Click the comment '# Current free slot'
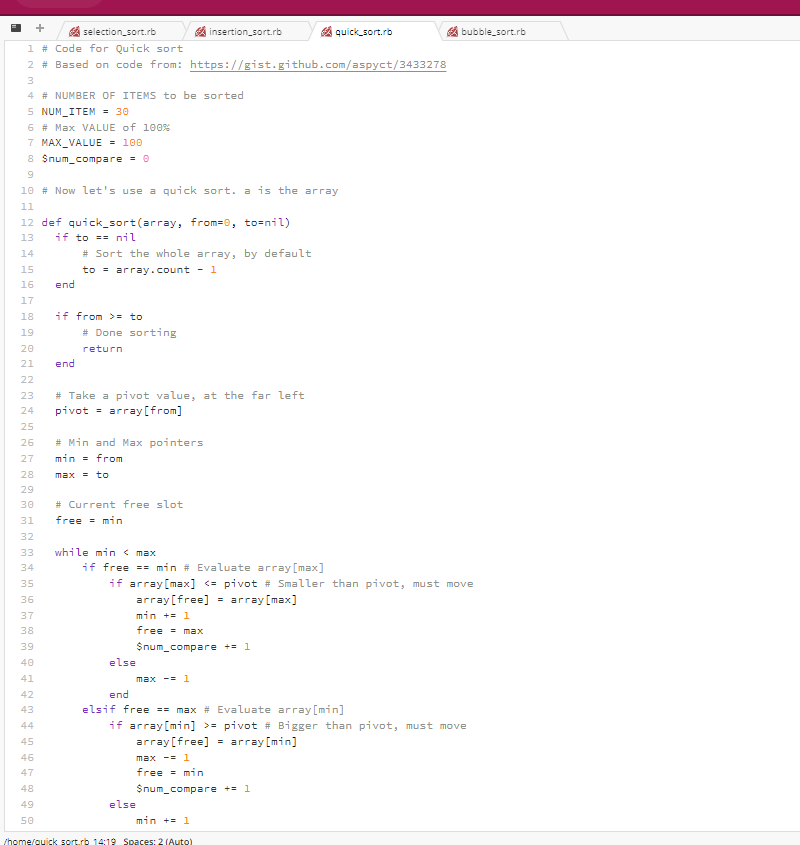Viewport: 800px width, 845px height. [119, 504]
